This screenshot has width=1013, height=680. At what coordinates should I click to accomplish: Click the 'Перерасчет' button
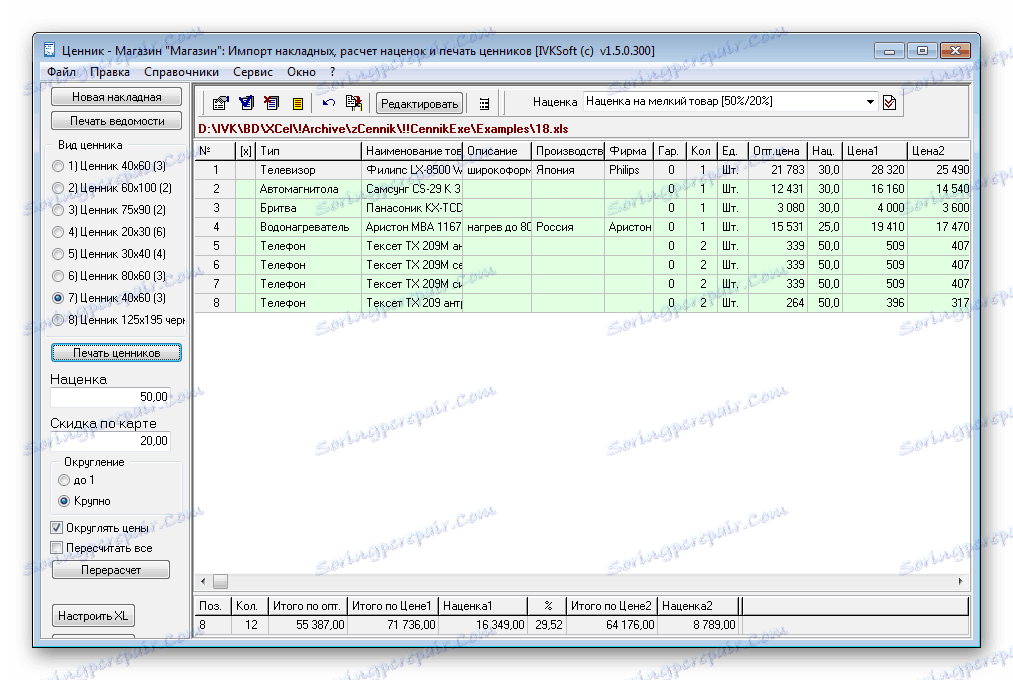click(x=110, y=570)
